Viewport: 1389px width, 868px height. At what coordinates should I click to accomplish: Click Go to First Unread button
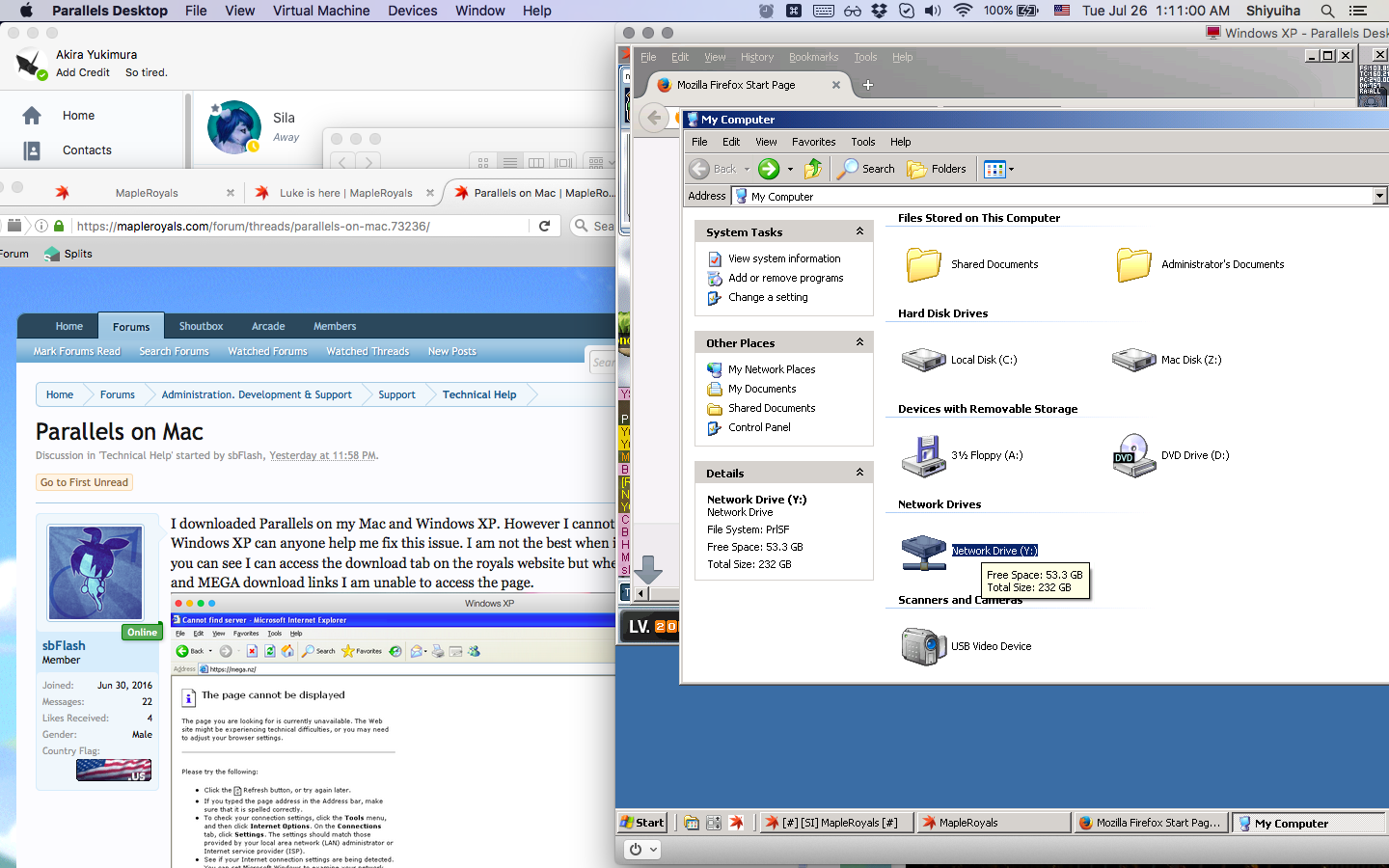coord(84,482)
